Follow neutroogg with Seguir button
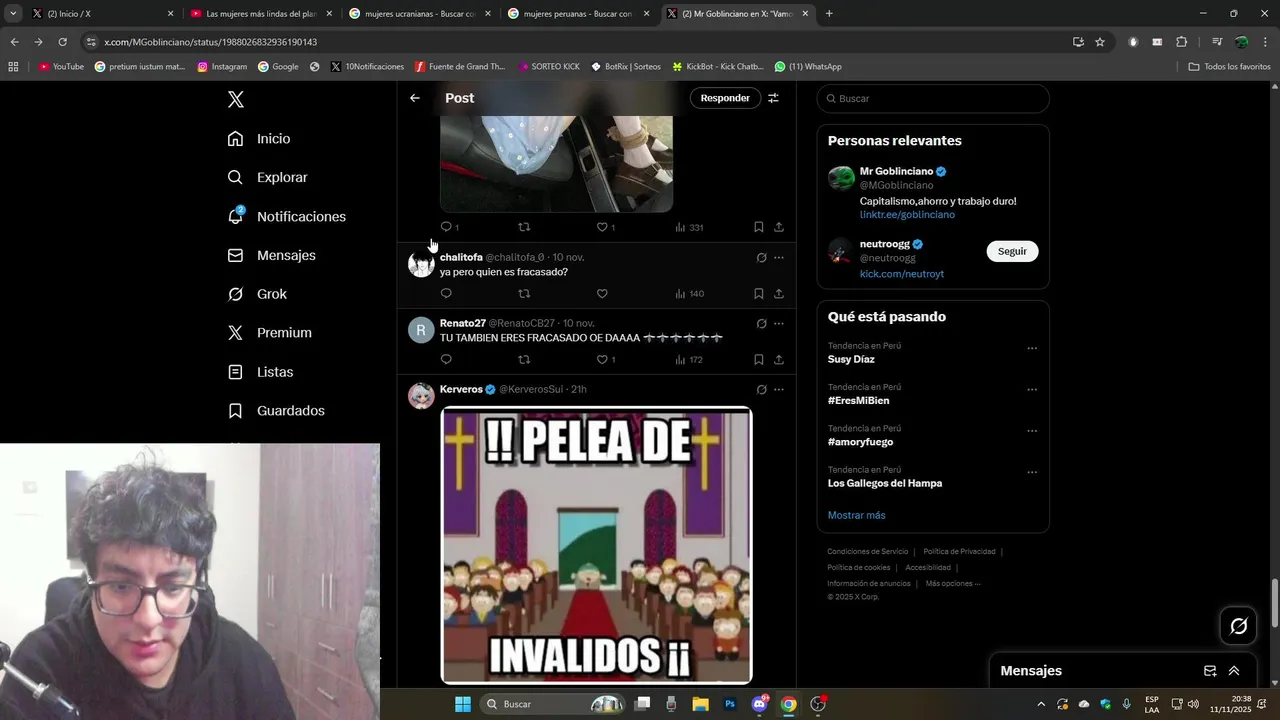Viewport: 1280px width, 720px height. click(x=1012, y=251)
